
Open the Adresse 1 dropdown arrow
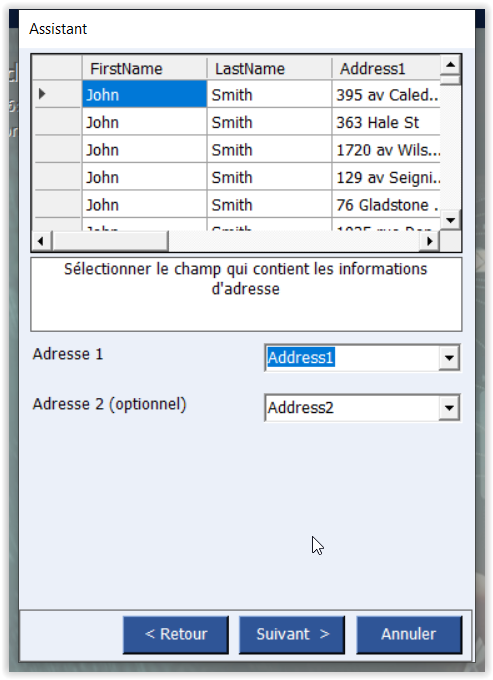click(x=449, y=358)
